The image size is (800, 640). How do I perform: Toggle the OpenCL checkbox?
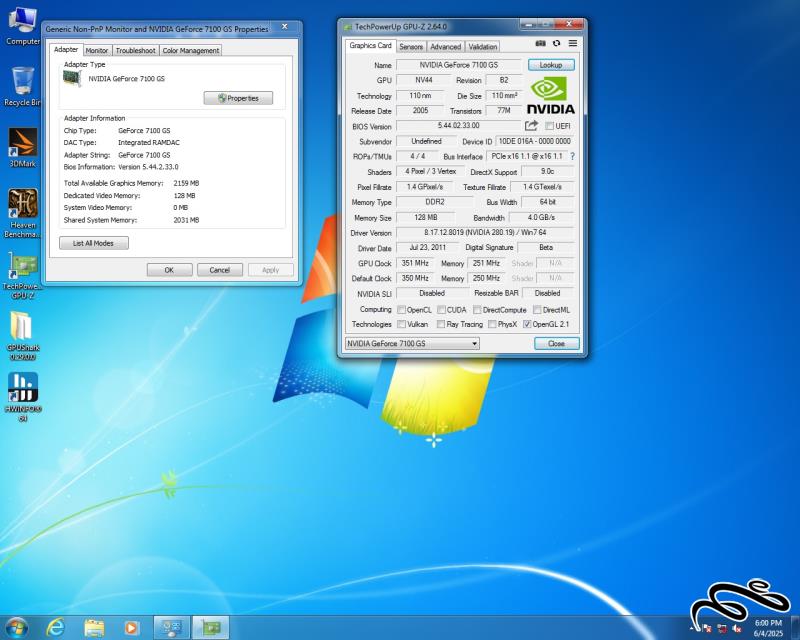[402, 310]
